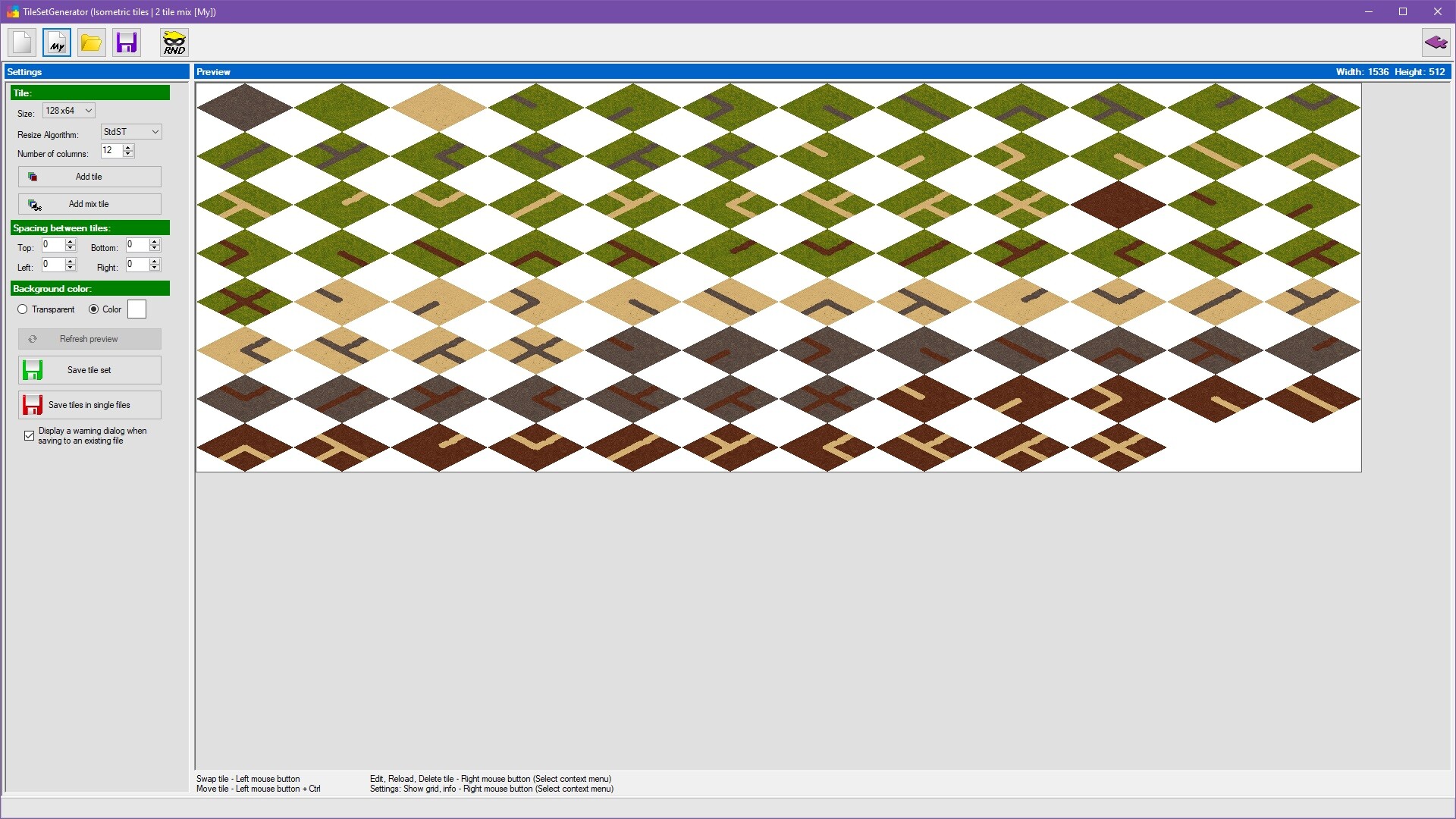Uncheck the warning dialog when saving checkbox
Viewport: 1456px width, 819px height.
click(29, 435)
